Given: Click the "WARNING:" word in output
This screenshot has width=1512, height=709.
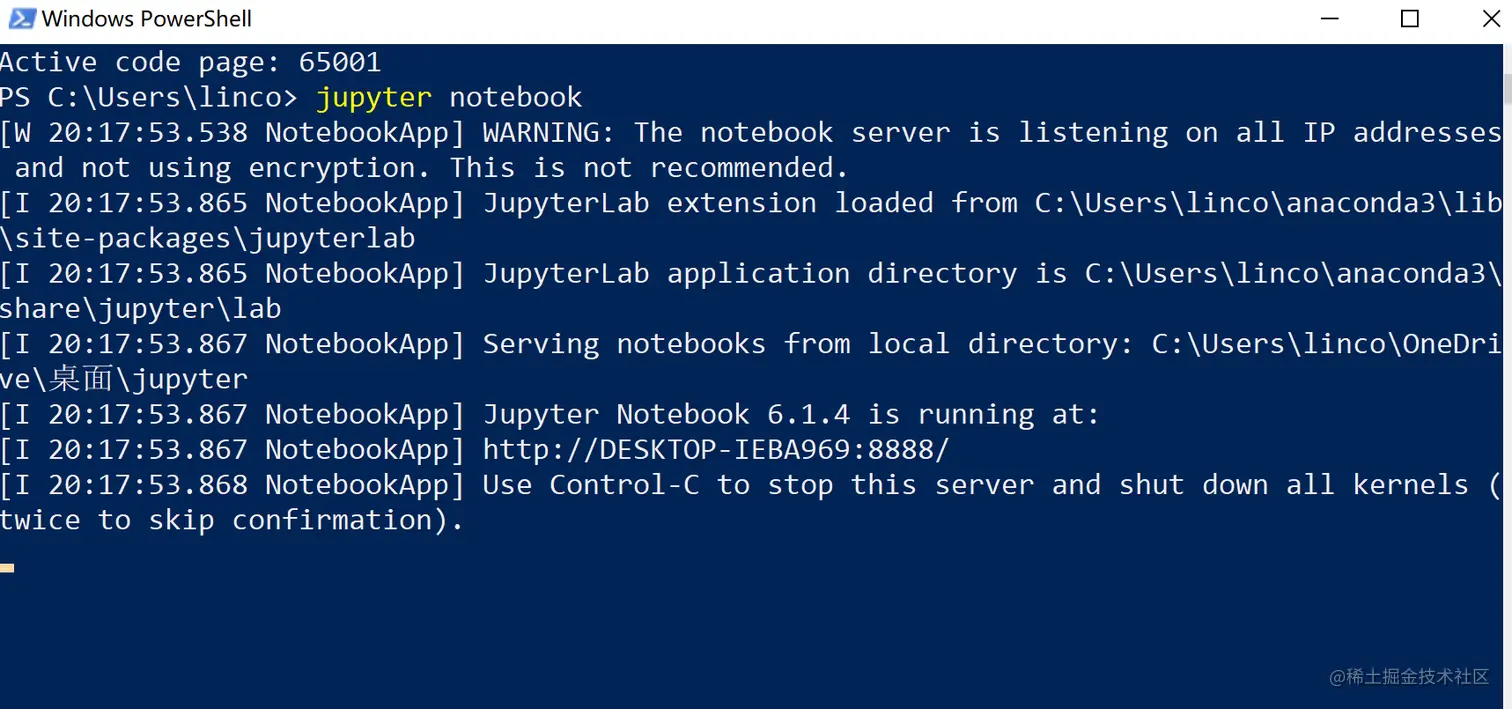Looking at the screenshot, I should click(549, 133).
